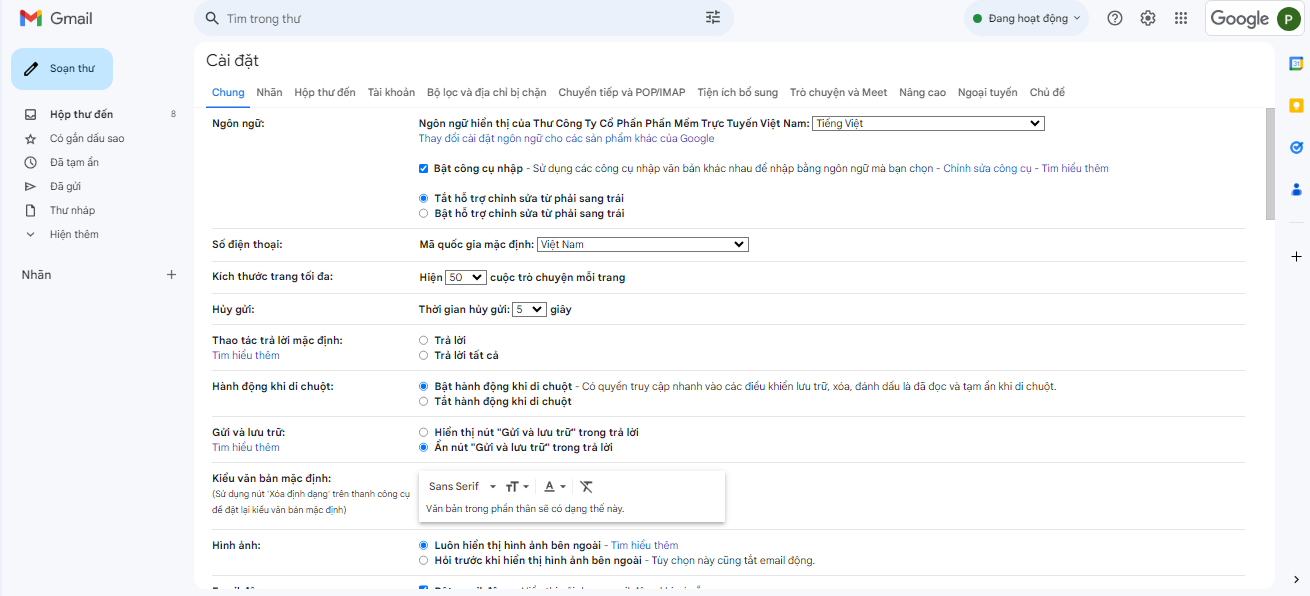The height and width of the screenshot is (596, 1310).
Task: Click the remove formatting icon
Action: click(586, 487)
